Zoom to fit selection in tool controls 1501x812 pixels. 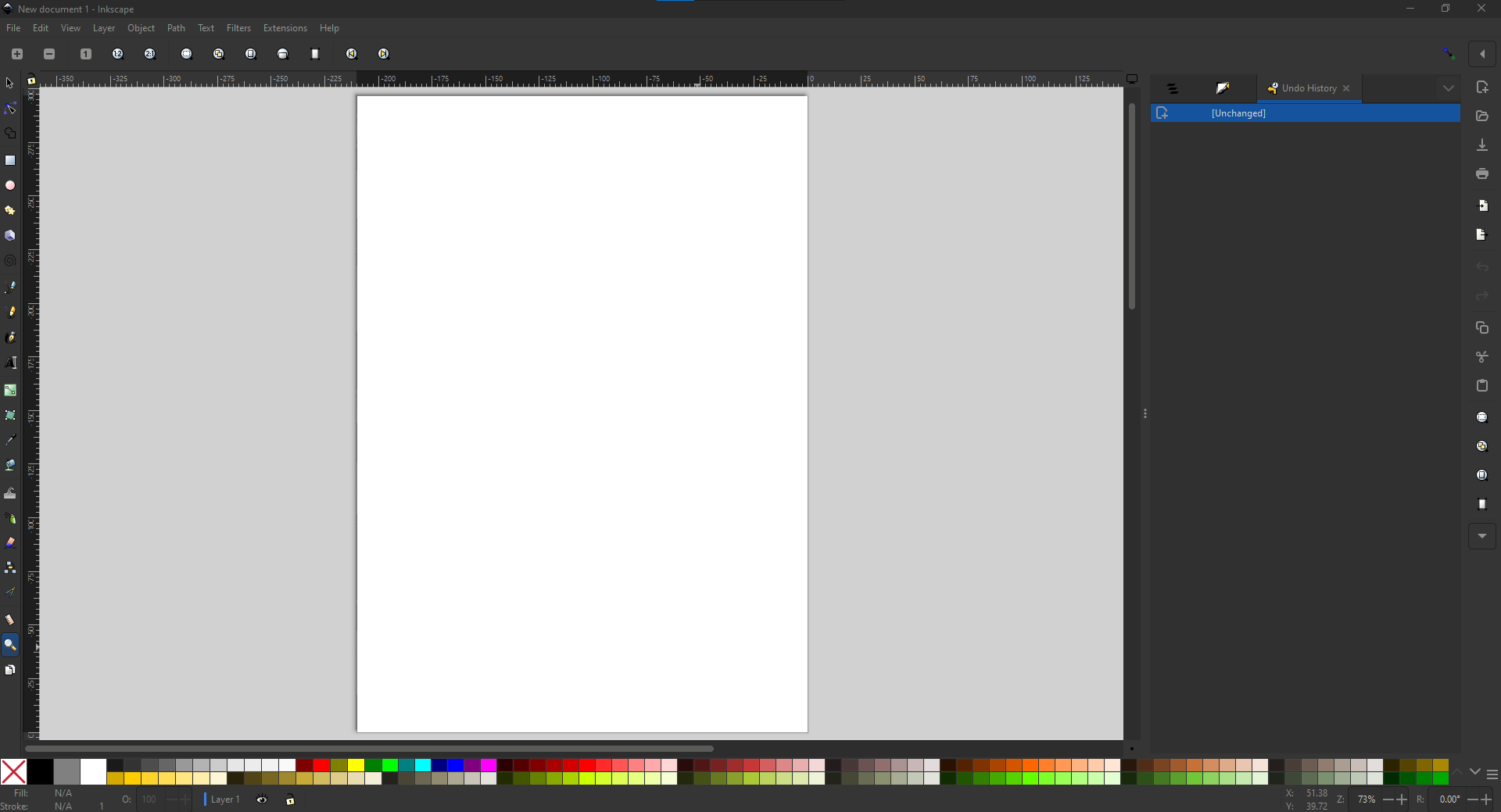tap(187, 54)
